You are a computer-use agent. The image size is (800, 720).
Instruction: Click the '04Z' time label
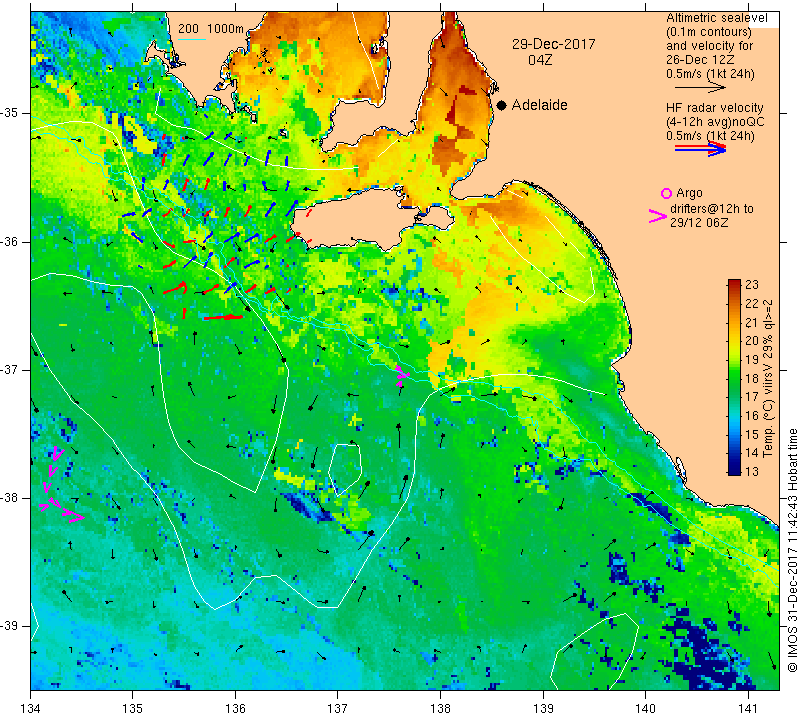[x=540, y=60]
